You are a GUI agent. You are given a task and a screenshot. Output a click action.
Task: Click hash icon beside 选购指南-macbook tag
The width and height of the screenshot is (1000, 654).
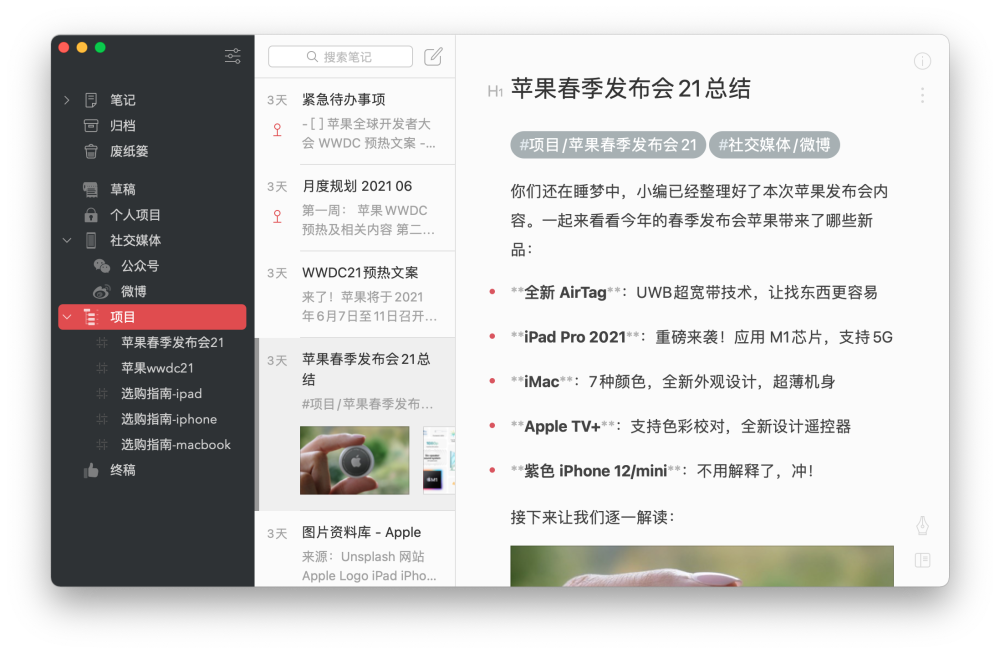point(102,445)
